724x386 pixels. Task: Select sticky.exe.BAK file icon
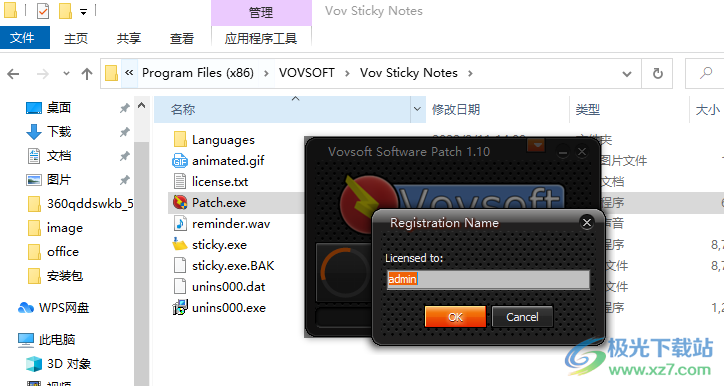[180, 265]
